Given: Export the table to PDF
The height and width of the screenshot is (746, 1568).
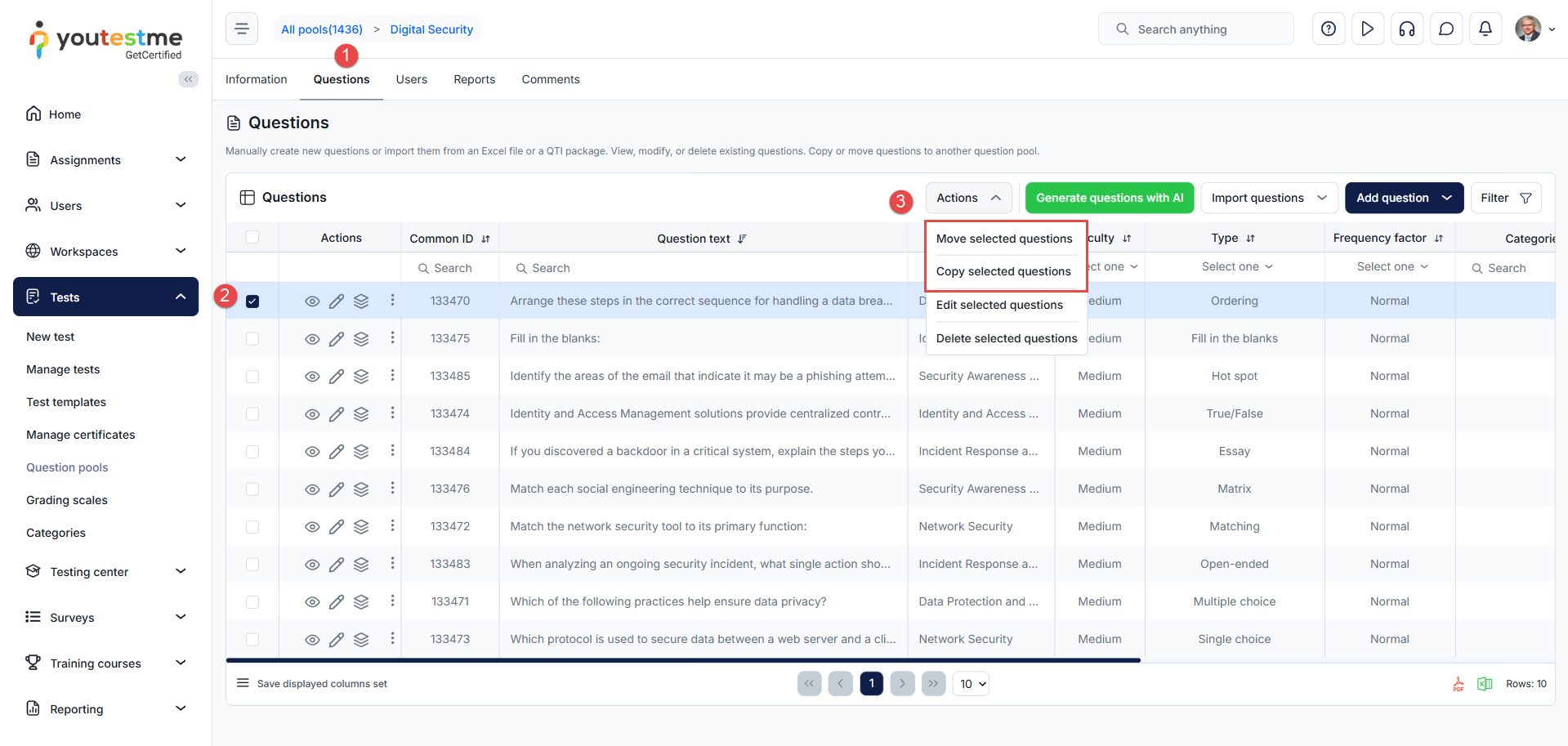Looking at the screenshot, I should point(1459,684).
